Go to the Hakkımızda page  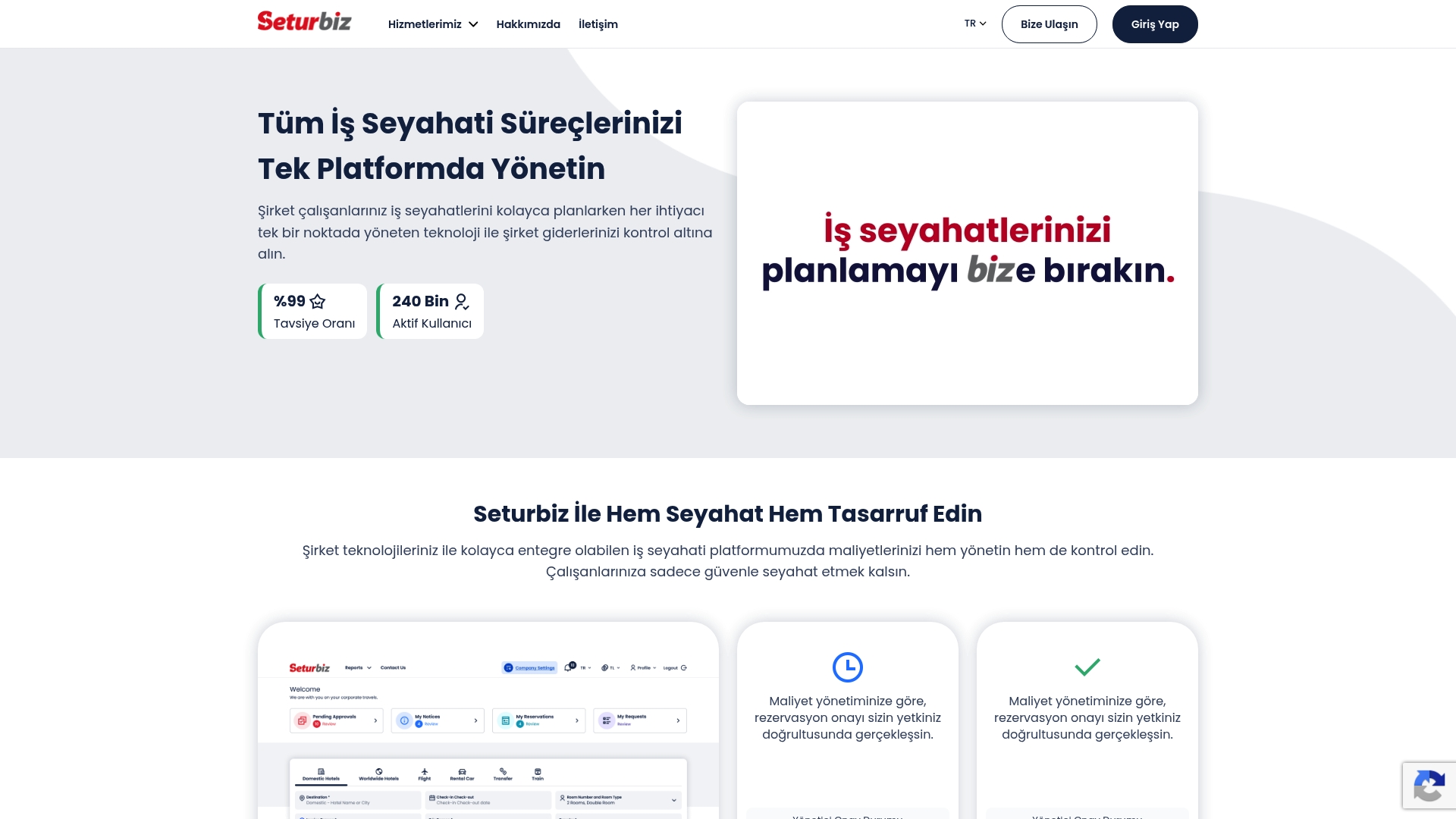click(529, 24)
